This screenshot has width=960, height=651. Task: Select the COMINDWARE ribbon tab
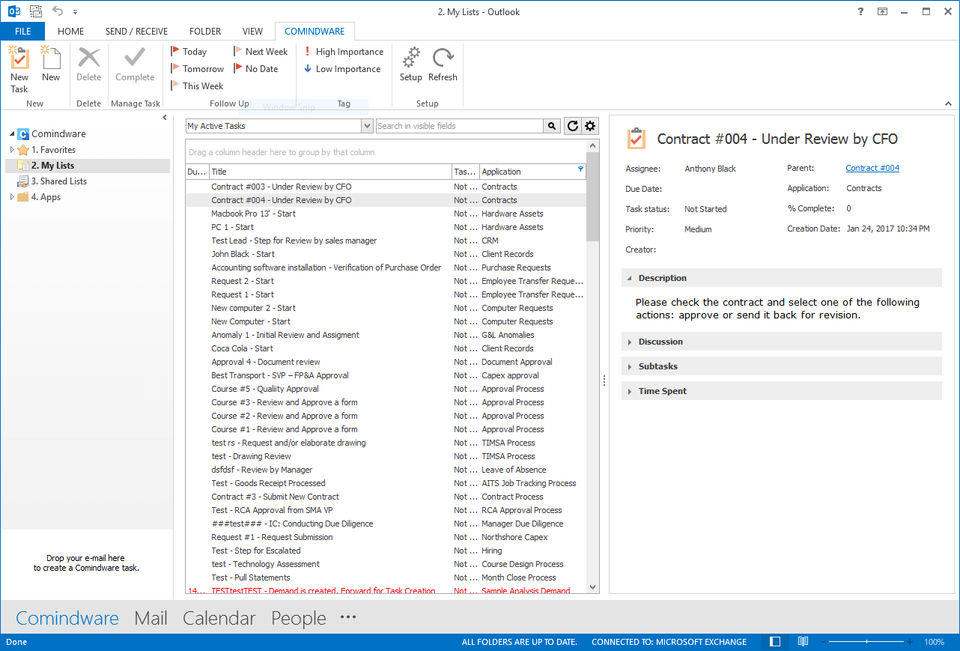pos(315,31)
